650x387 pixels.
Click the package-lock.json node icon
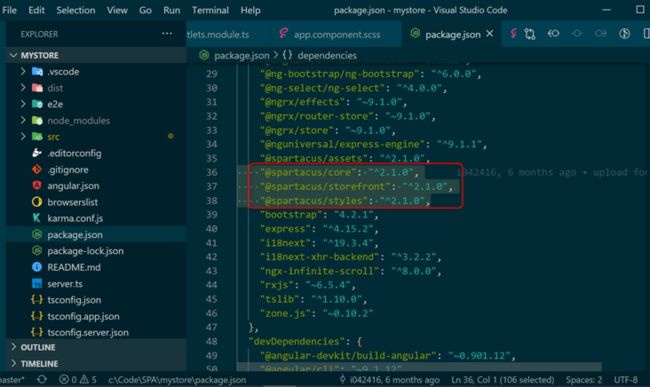[x=37, y=251]
